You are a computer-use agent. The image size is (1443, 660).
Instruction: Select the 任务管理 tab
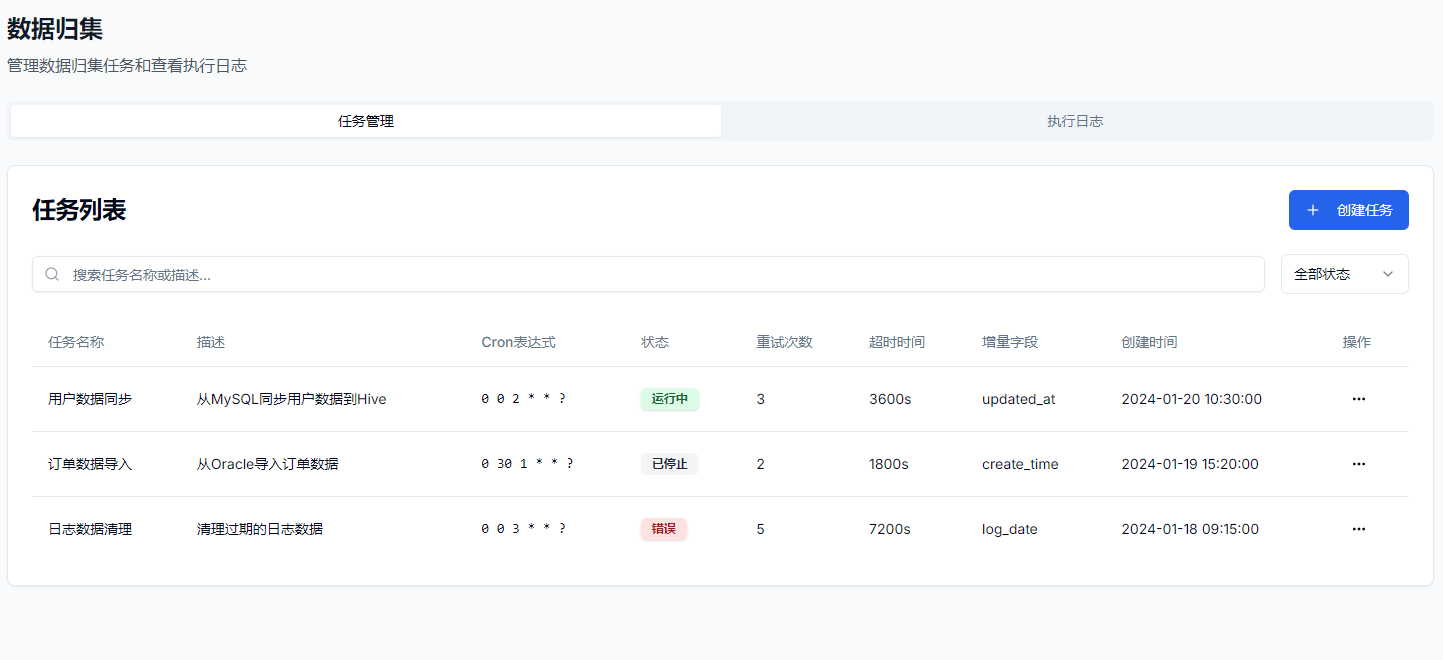366,121
